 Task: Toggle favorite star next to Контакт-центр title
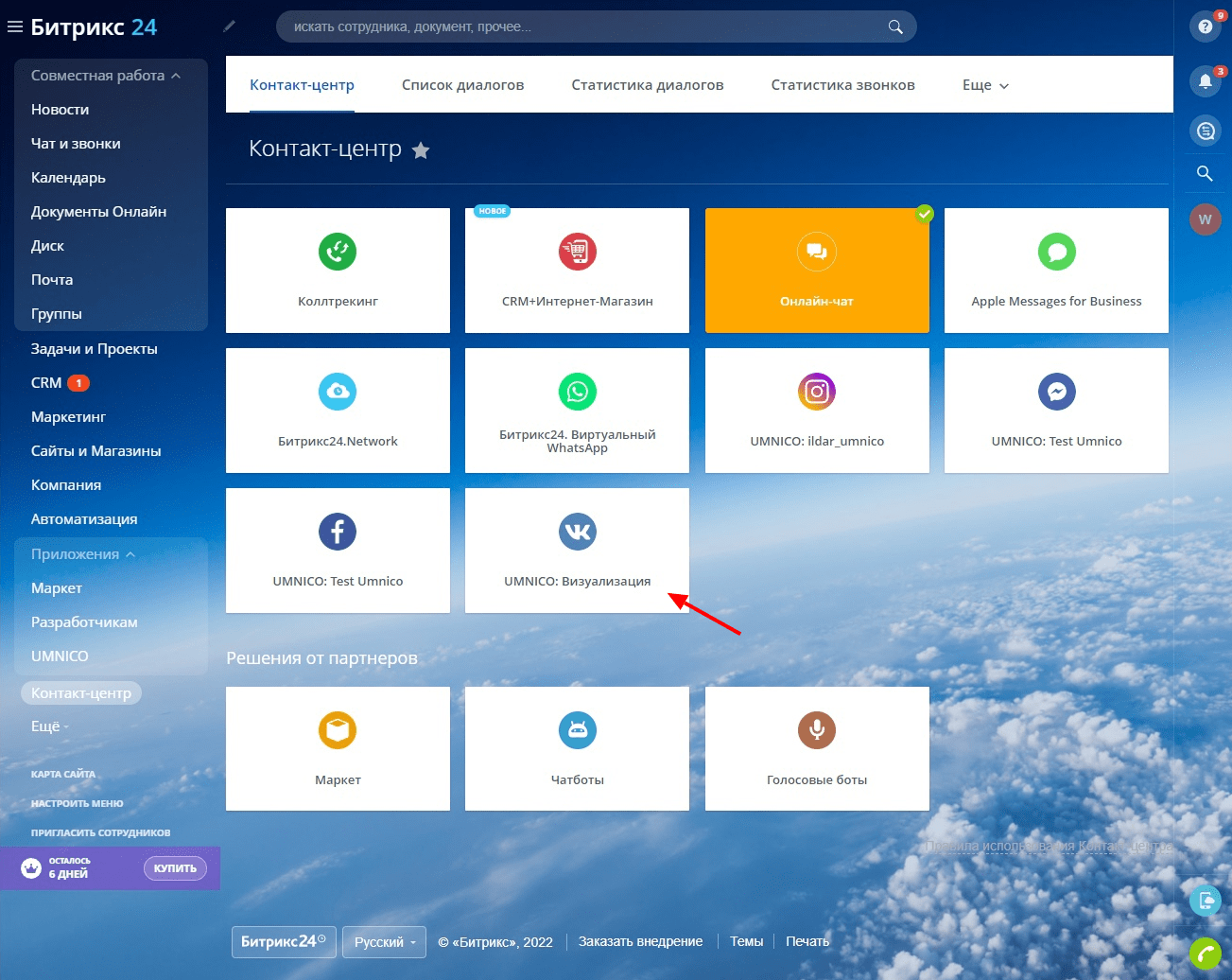(421, 150)
